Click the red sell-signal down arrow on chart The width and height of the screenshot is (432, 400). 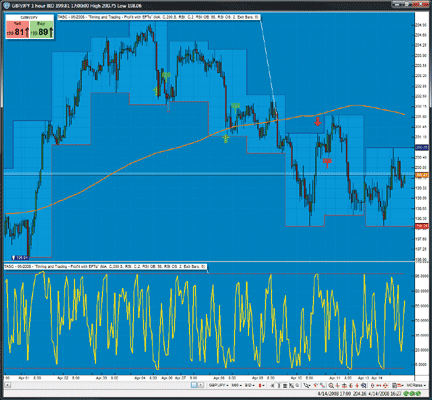click(x=317, y=121)
